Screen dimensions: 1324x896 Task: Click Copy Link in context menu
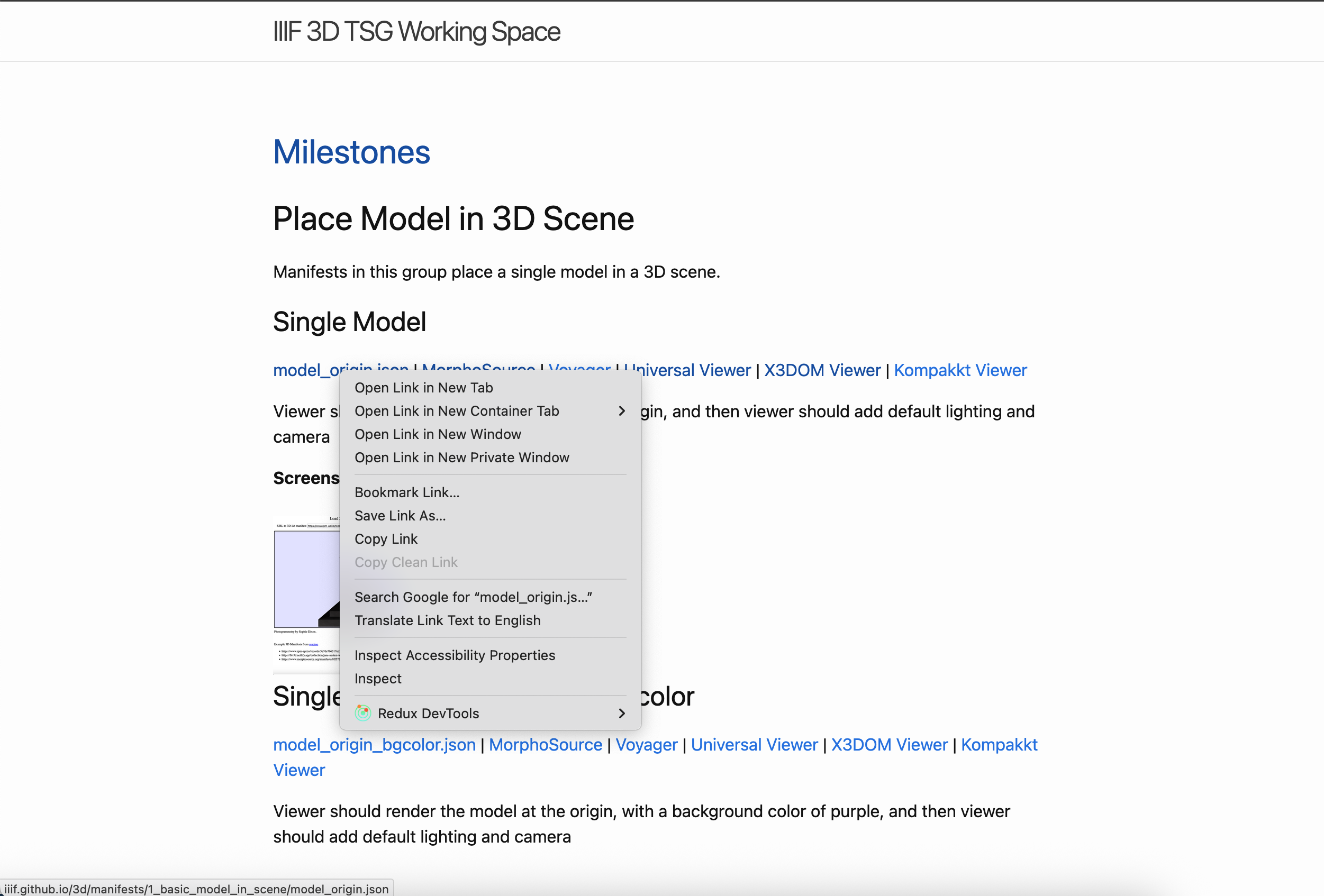point(386,539)
